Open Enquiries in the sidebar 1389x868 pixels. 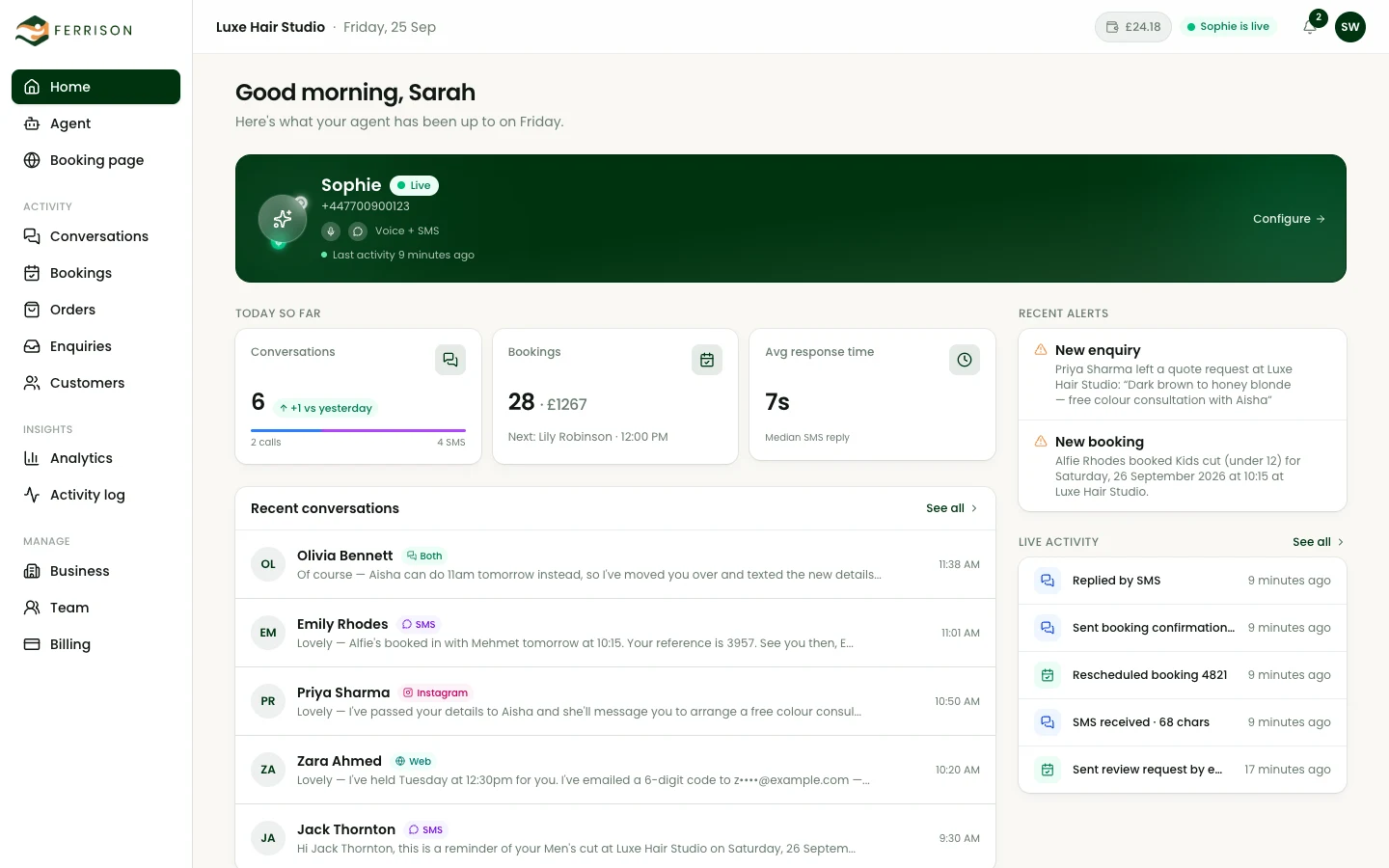(x=95, y=346)
